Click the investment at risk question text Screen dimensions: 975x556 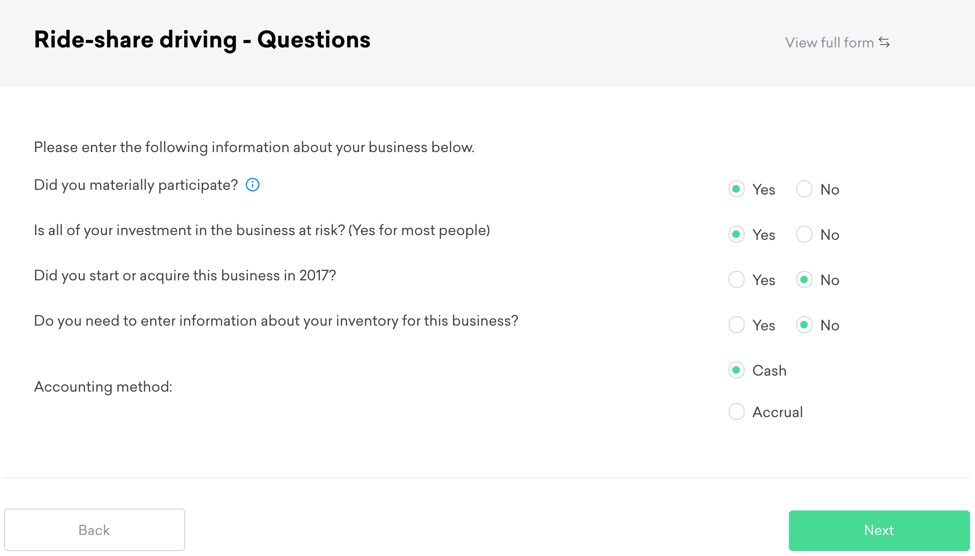[x=262, y=231]
